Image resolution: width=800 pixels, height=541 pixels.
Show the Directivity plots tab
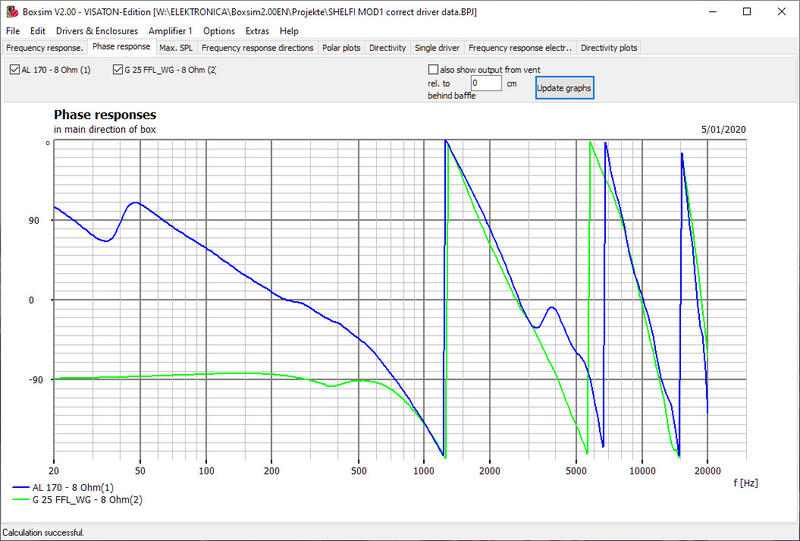tap(608, 47)
